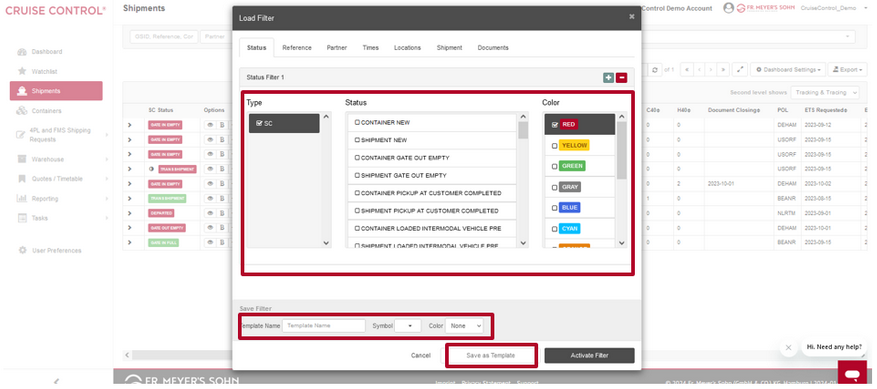Screen dimensions: 877x389
Task: Close the Load Filter dialog with X
Action: pyautogui.click(x=631, y=17)
